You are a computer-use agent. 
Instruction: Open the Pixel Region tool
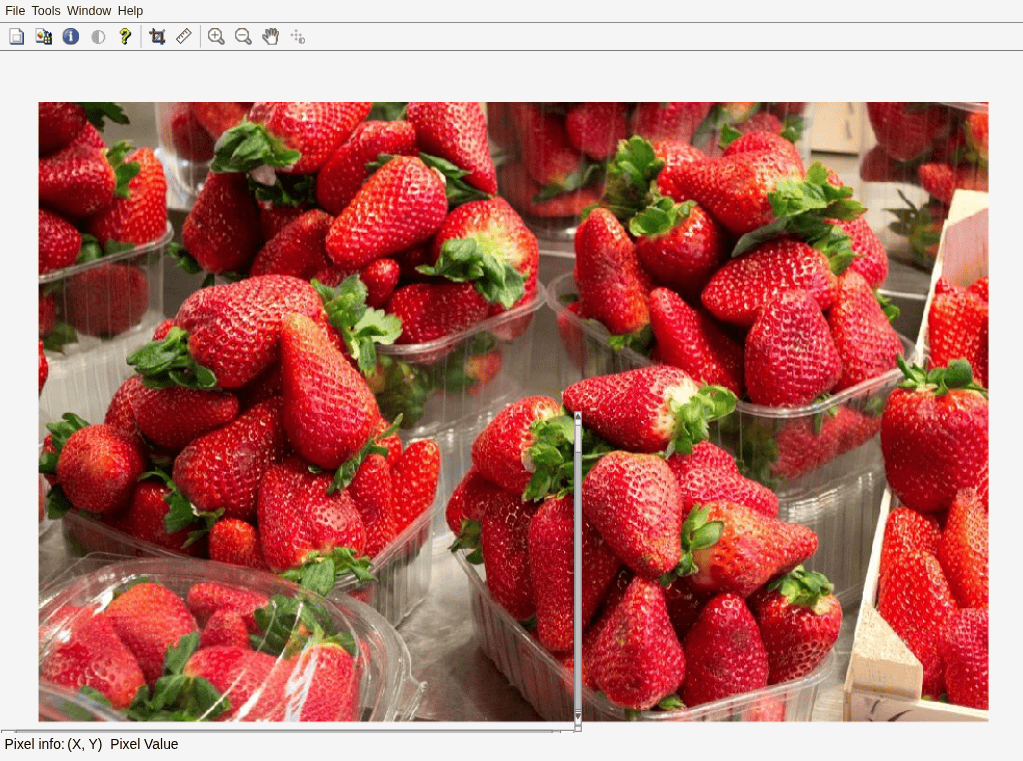[x=44, y=37]
